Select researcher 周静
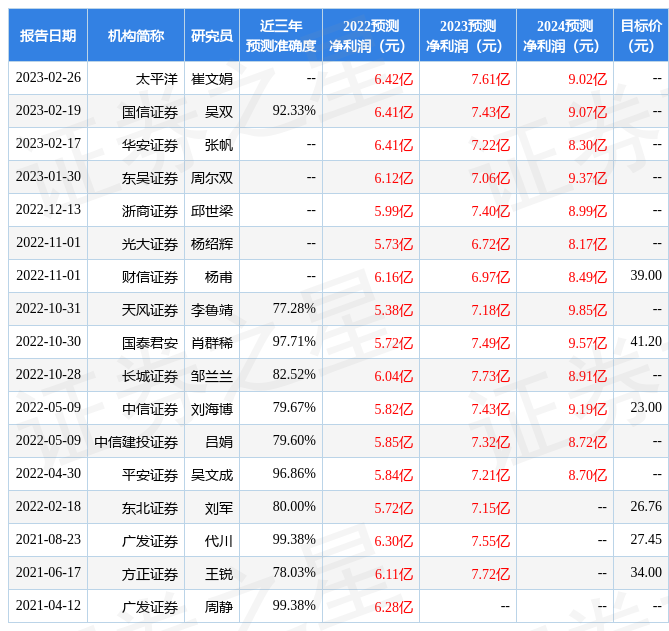 pyautogui.click(x=219, y=607)
